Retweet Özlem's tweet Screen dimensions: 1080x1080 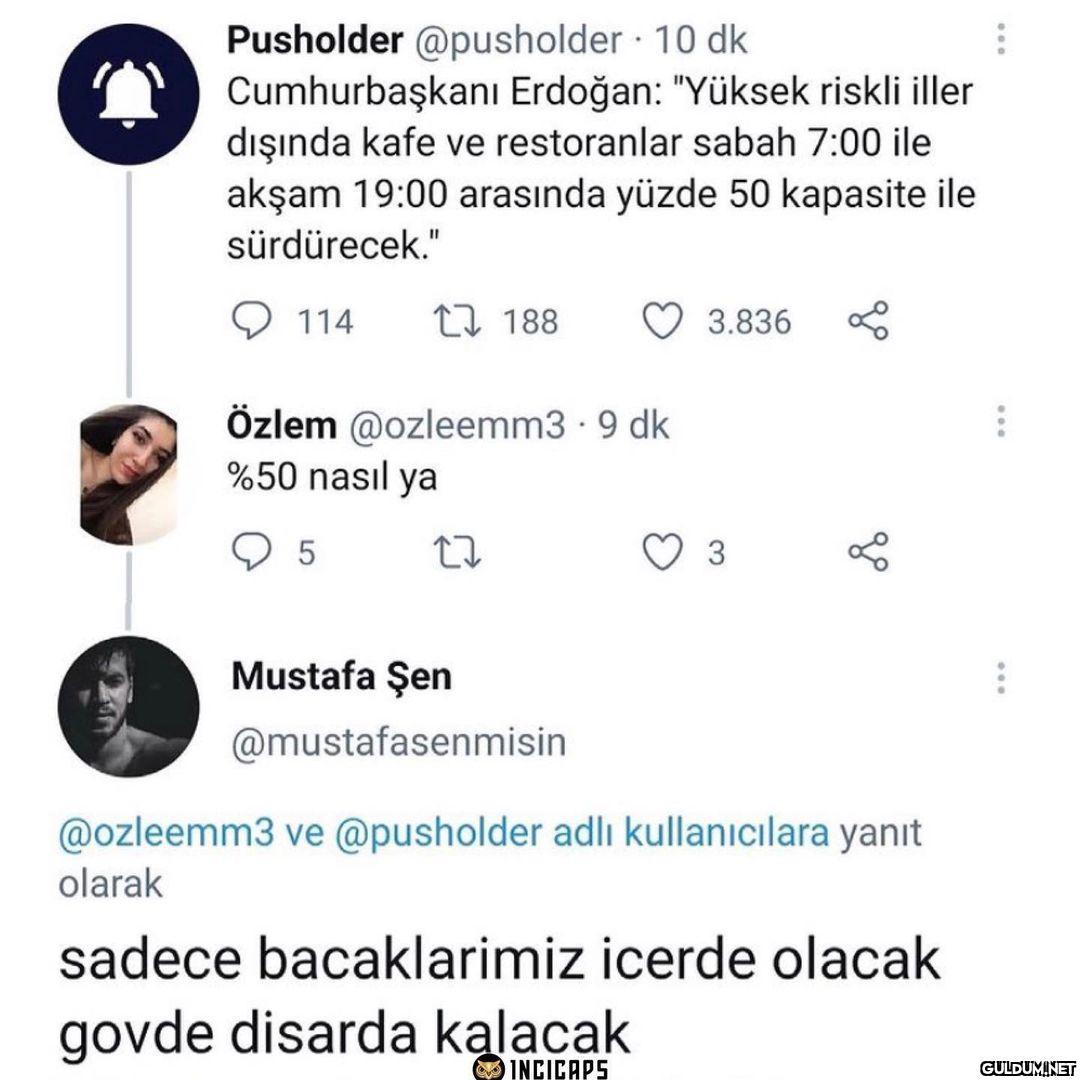point(456,552)
